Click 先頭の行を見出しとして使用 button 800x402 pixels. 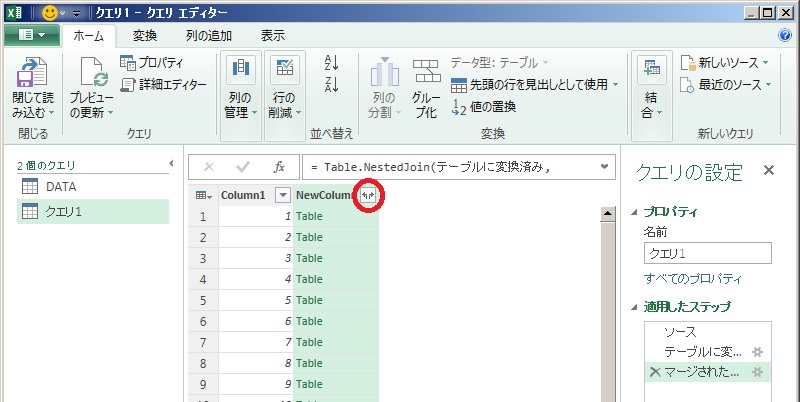click(x=534, y=85)
